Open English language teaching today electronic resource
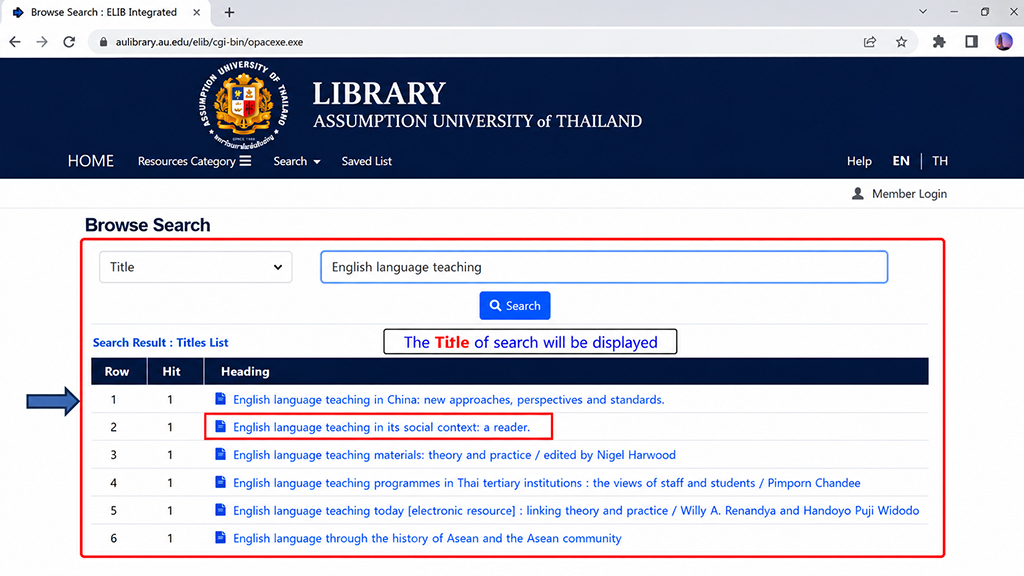 576,511
